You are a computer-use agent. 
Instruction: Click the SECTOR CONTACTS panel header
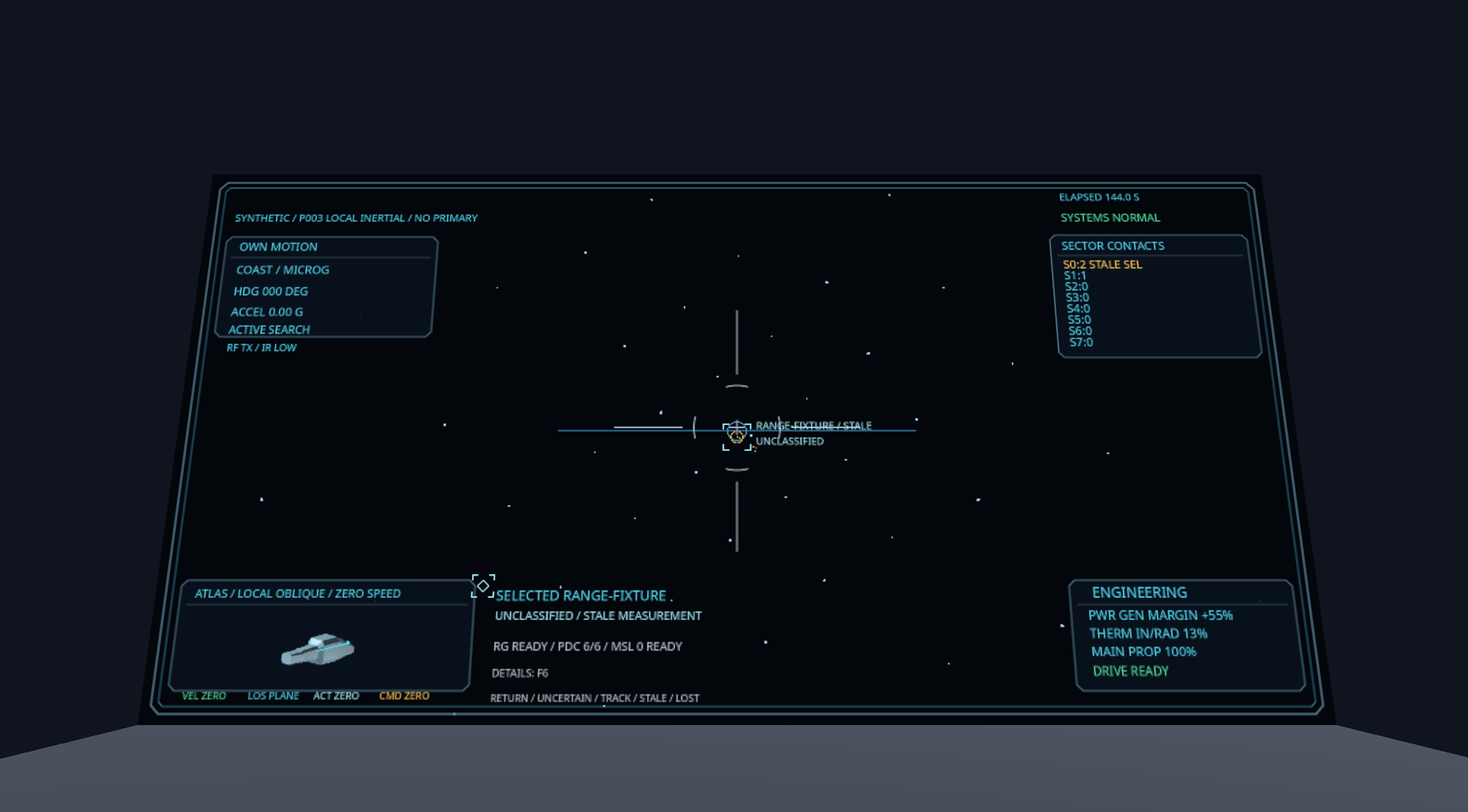pyautogui.click(x=1112, y=246)
